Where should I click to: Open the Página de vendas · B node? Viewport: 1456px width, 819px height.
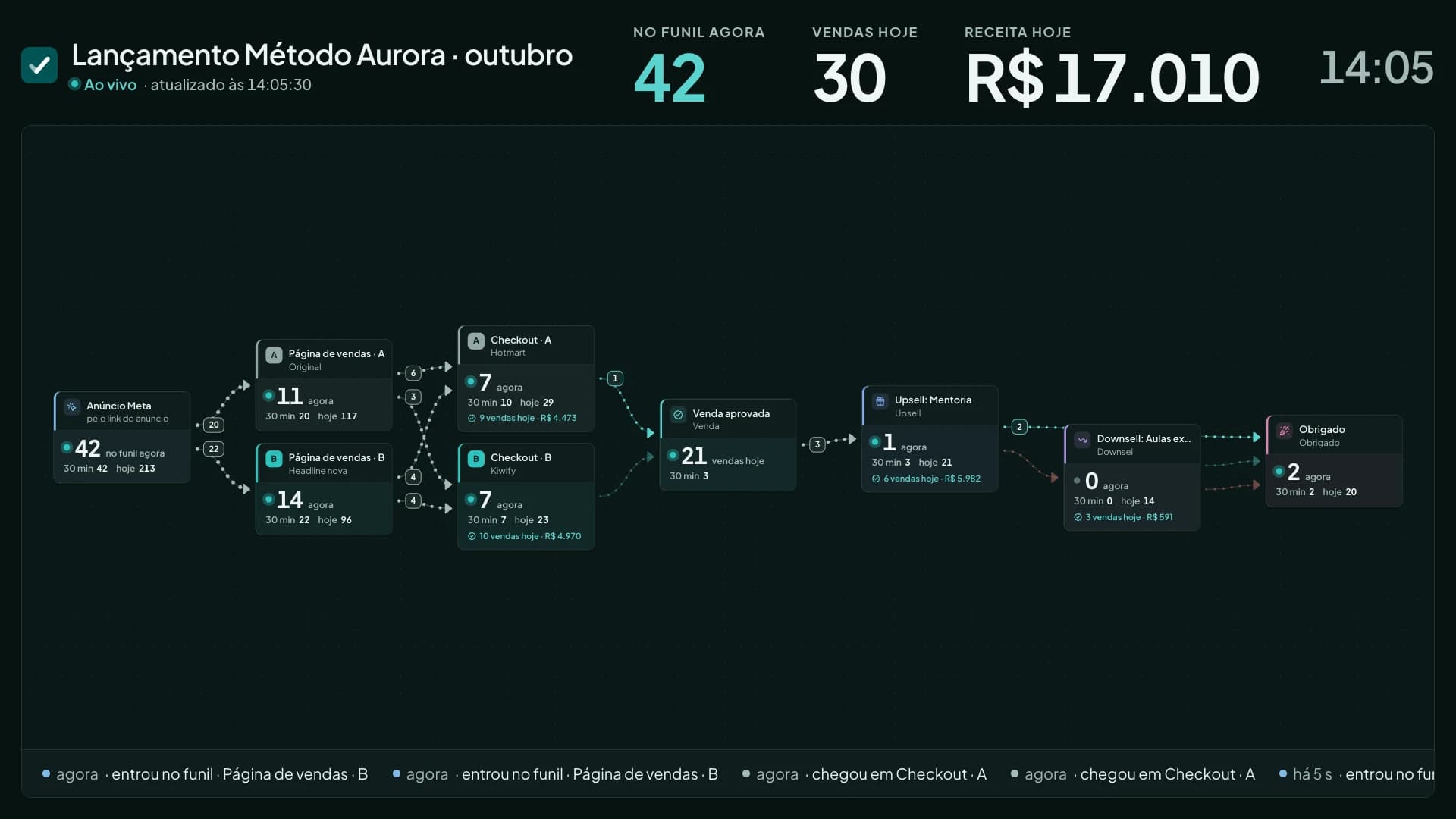[x=324, y=489]
